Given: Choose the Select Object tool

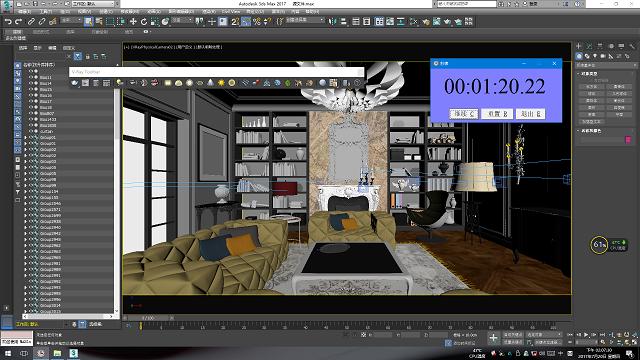Looking at the screenshot, I should [x=88, y=22].
